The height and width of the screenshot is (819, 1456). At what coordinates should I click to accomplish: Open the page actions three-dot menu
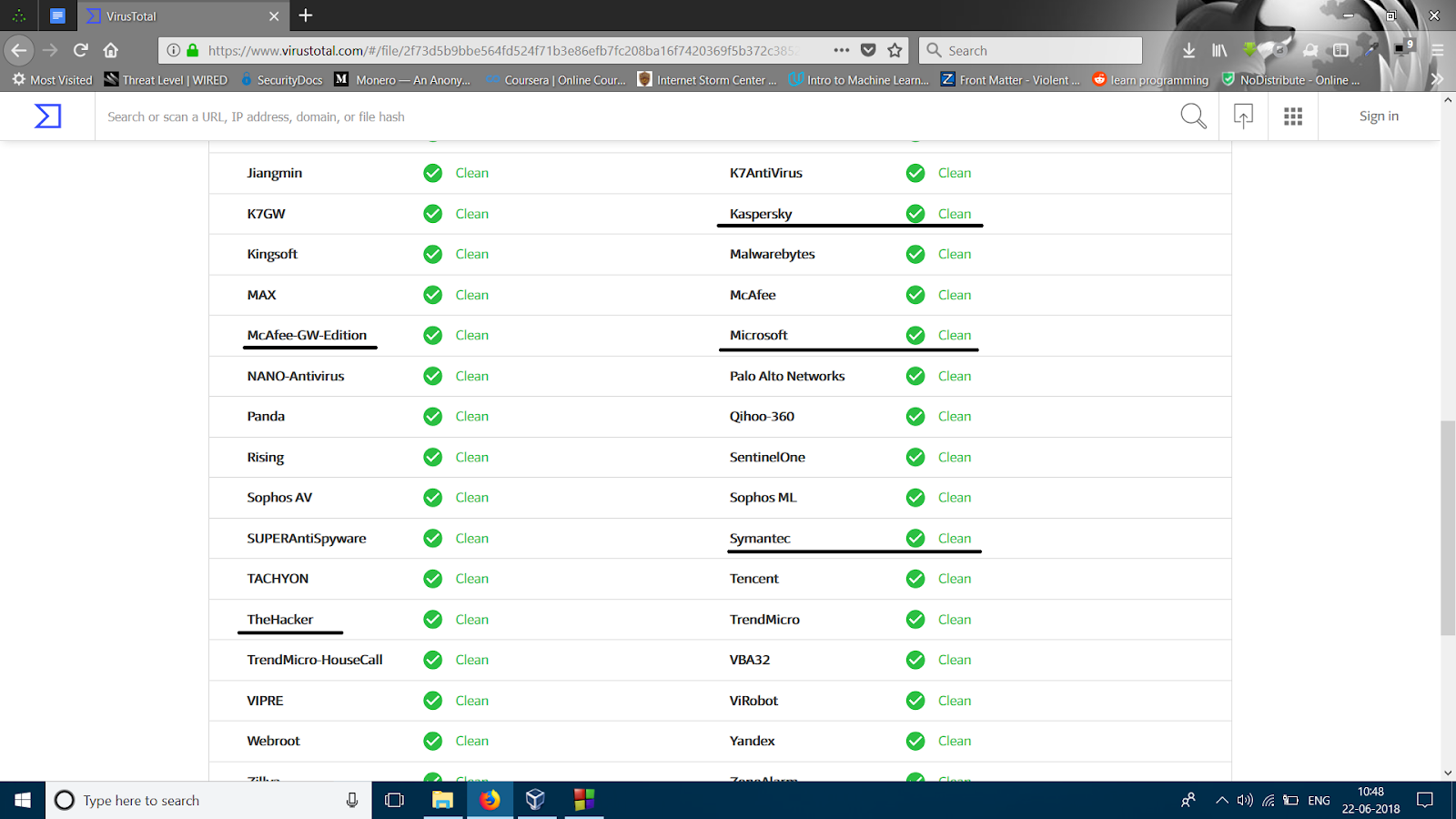click(842, 50)
